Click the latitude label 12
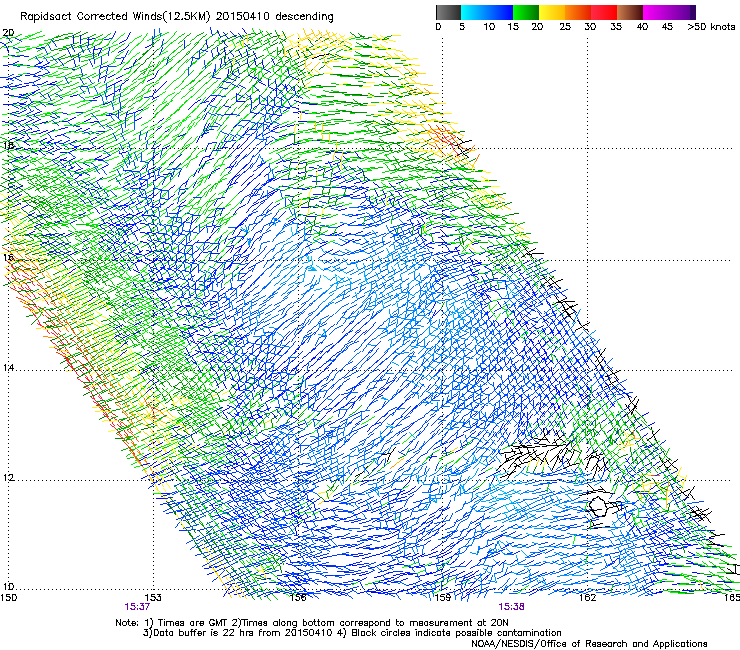This screenshot has height=650, width=740. click(x=8, y=478)
